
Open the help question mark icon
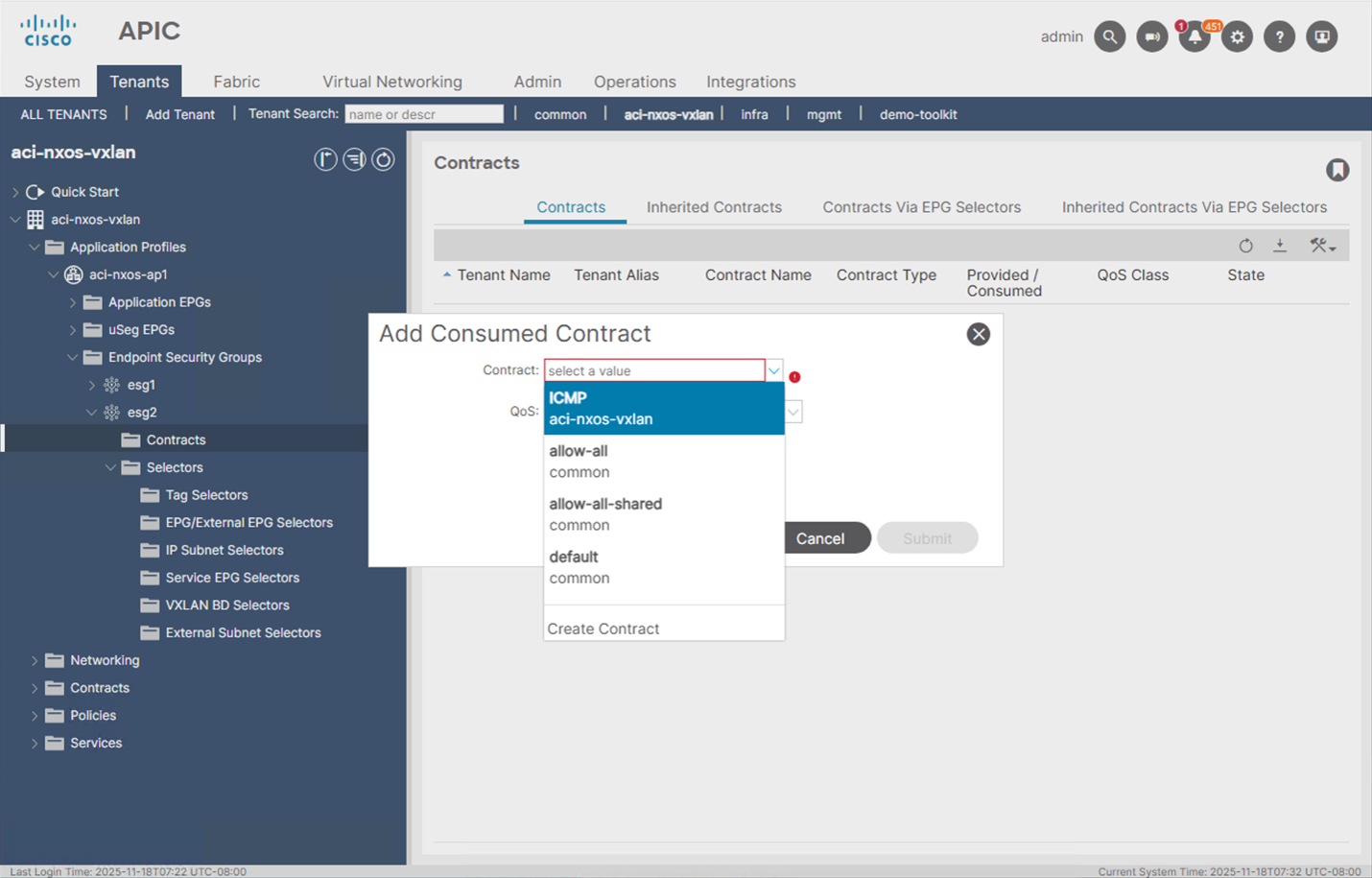(1279, 36)
